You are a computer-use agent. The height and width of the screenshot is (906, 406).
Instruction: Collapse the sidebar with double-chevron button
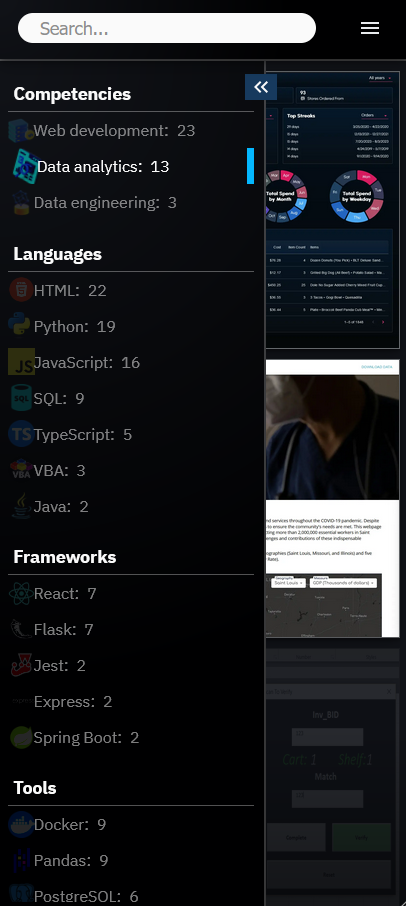[261, 87]
